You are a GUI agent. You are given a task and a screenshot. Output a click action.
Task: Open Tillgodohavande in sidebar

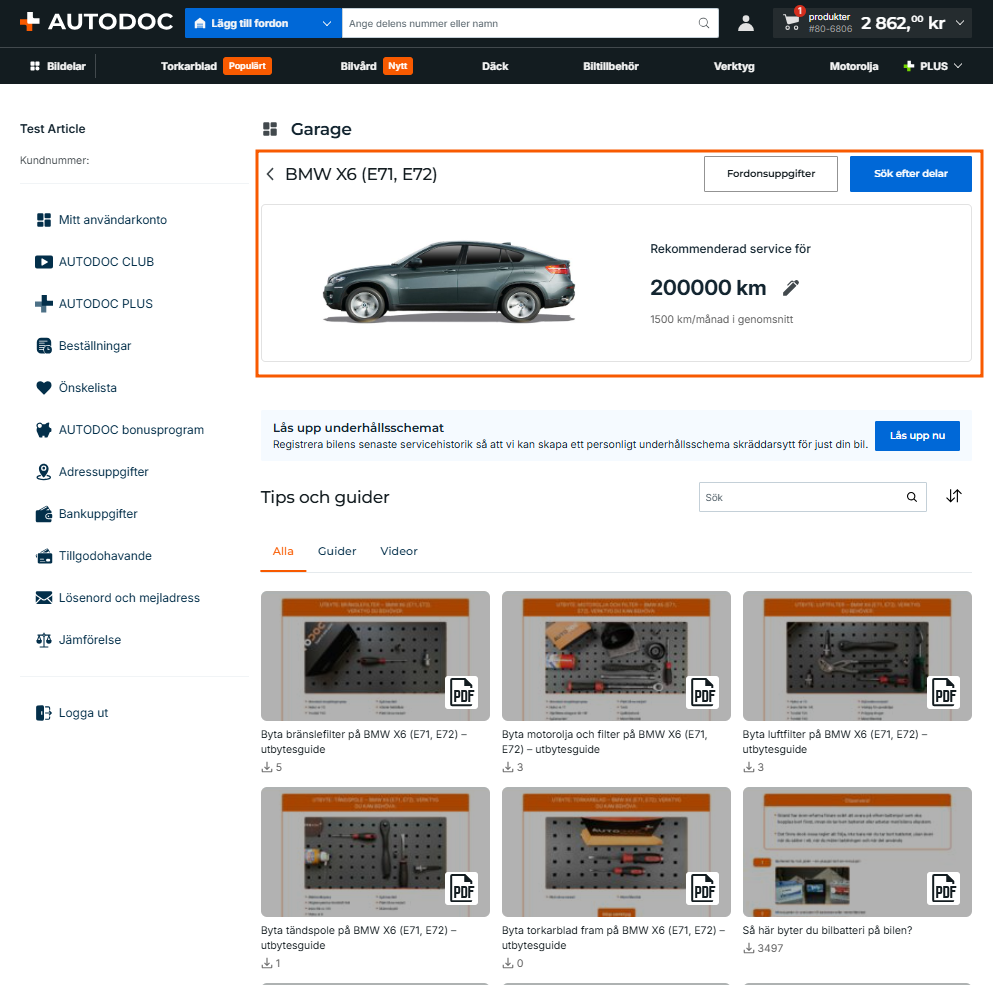[x=105, y=556]
